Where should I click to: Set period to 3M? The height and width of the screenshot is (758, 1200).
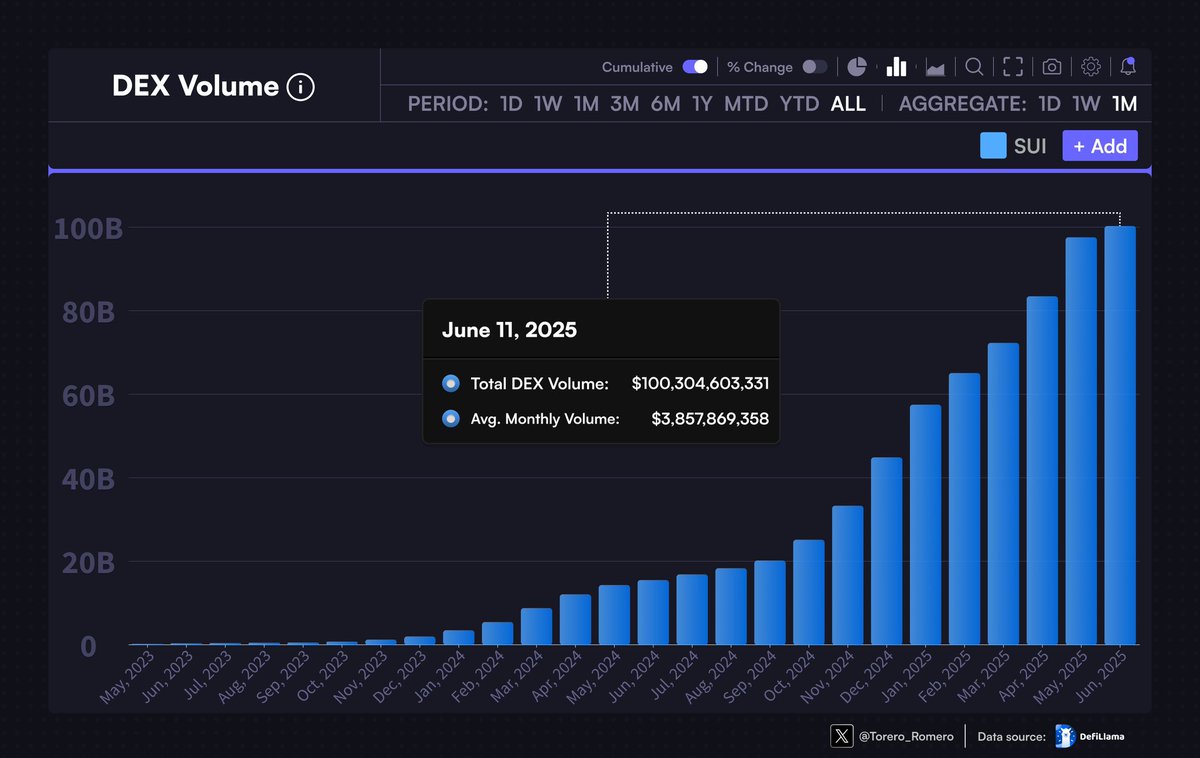pyautogui.click(x=625, y=104)
